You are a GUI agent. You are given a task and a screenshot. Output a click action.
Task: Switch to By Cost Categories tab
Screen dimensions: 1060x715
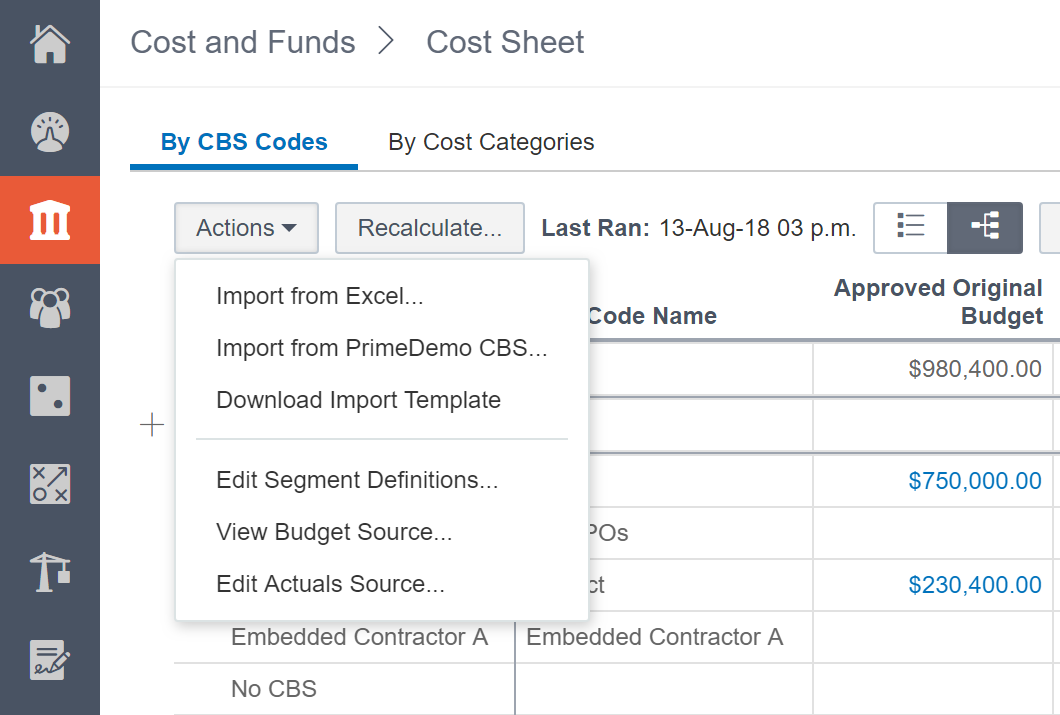(491, 142)
